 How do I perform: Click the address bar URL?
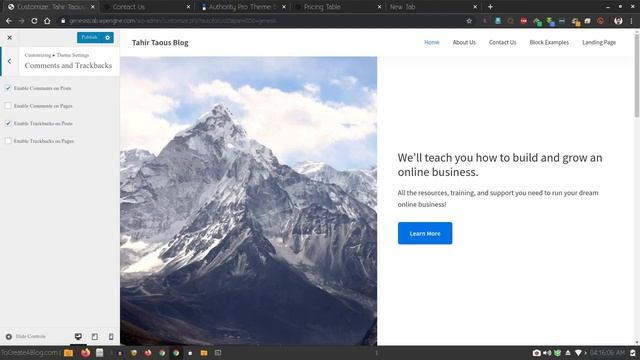pos(173,21)
